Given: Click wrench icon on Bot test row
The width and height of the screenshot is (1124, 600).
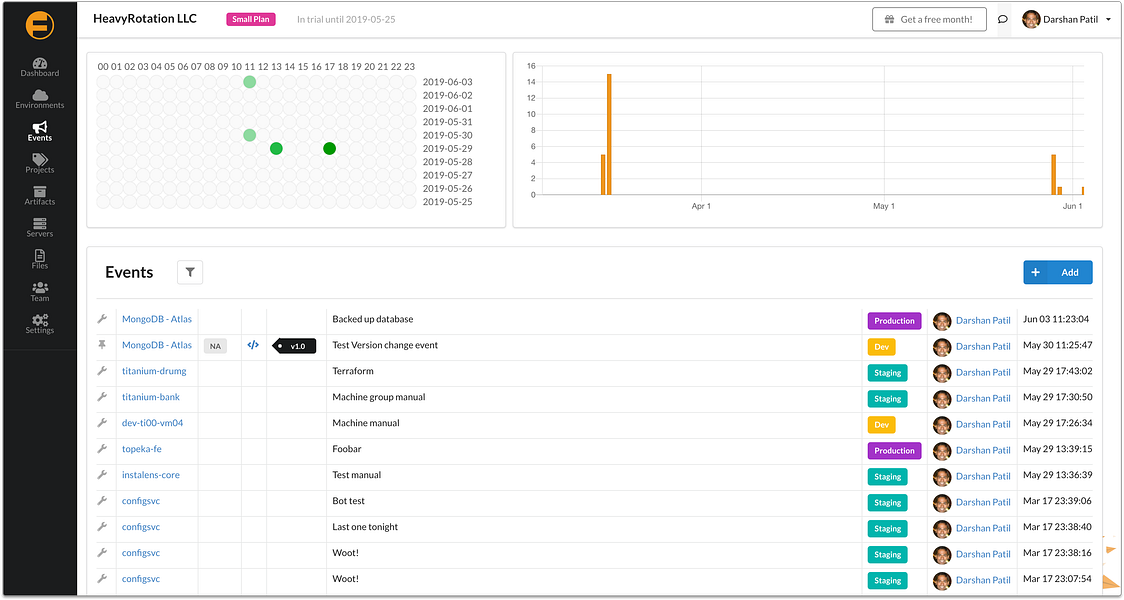Looking at the screenshot, I should [103, 500].
